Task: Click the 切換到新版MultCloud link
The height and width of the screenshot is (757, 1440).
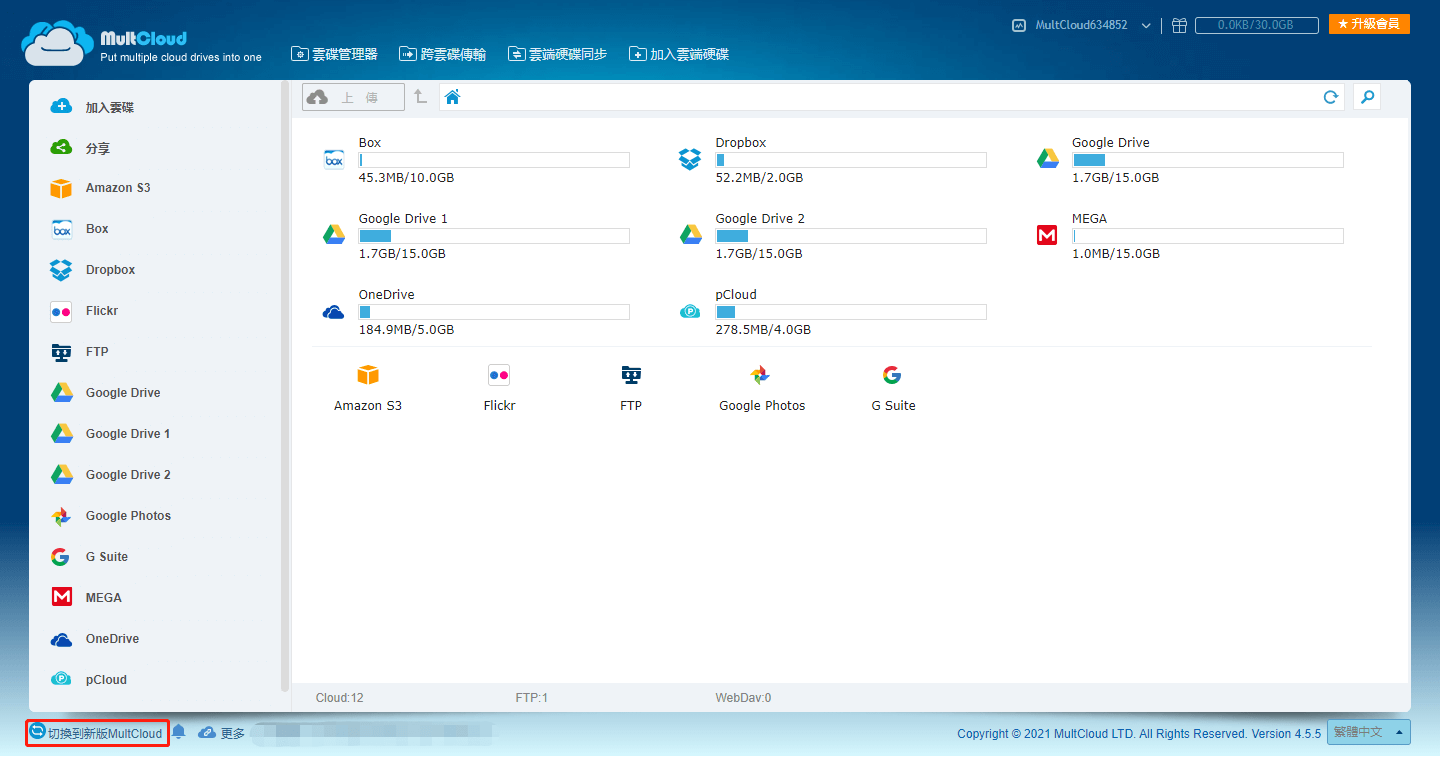Action: tap(96, 733)
